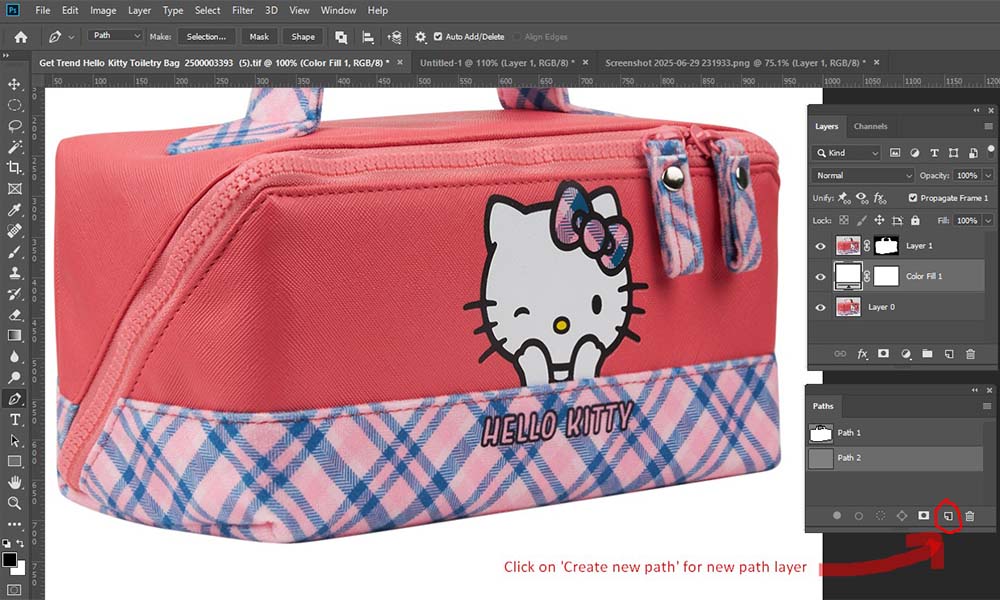The height and width of the screenshot is (600, 1000).
Task: Toggle pixel layer filter in Layers
Action: tap(895, 153)
